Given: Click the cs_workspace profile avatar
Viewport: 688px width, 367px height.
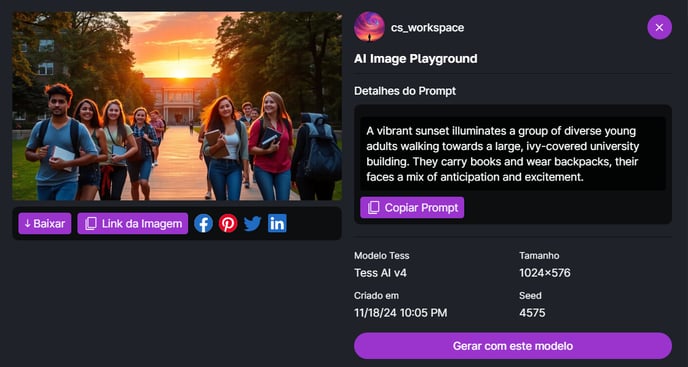Looking at the screenshot, I should click(x=369, y=27).
